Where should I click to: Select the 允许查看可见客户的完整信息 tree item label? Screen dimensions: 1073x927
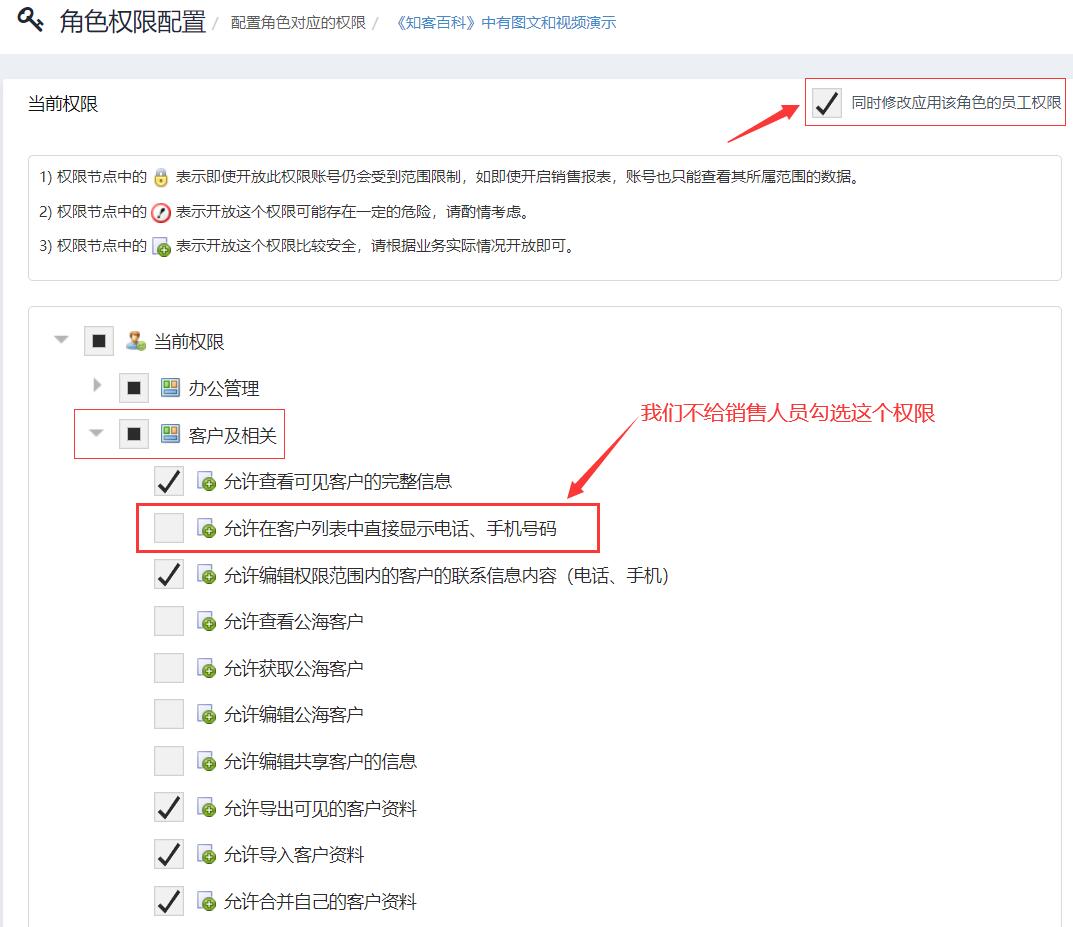point(337,482)
